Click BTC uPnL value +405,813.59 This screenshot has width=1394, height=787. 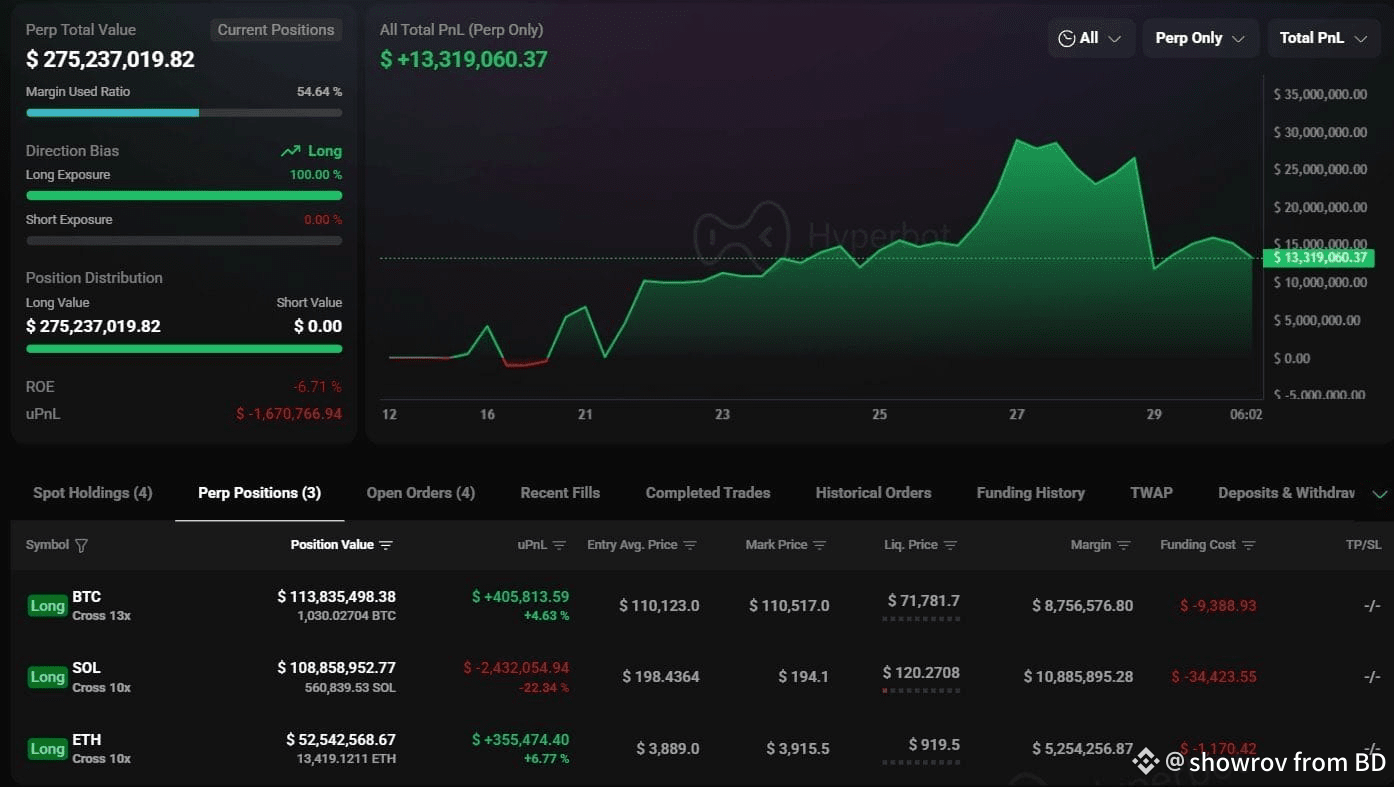pos(520,597)
